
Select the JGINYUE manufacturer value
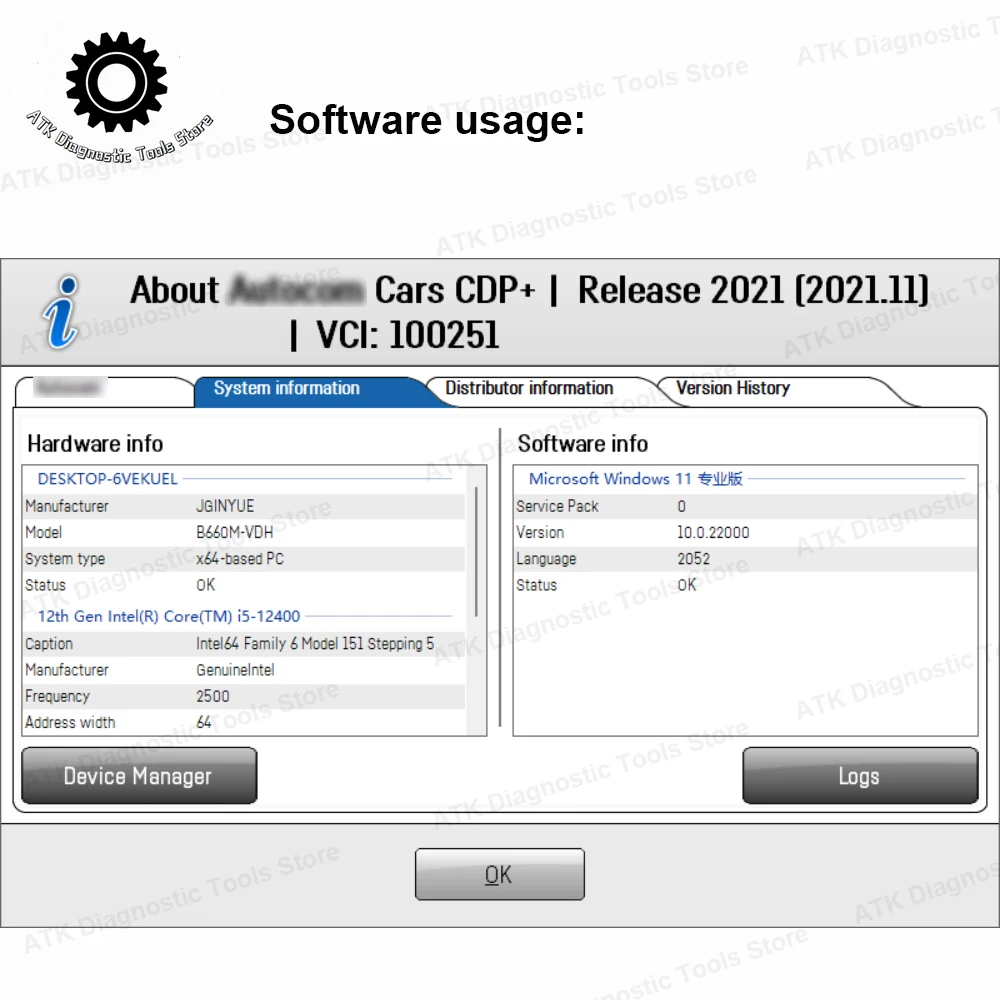pyautogui.click(x=225, y=506)
